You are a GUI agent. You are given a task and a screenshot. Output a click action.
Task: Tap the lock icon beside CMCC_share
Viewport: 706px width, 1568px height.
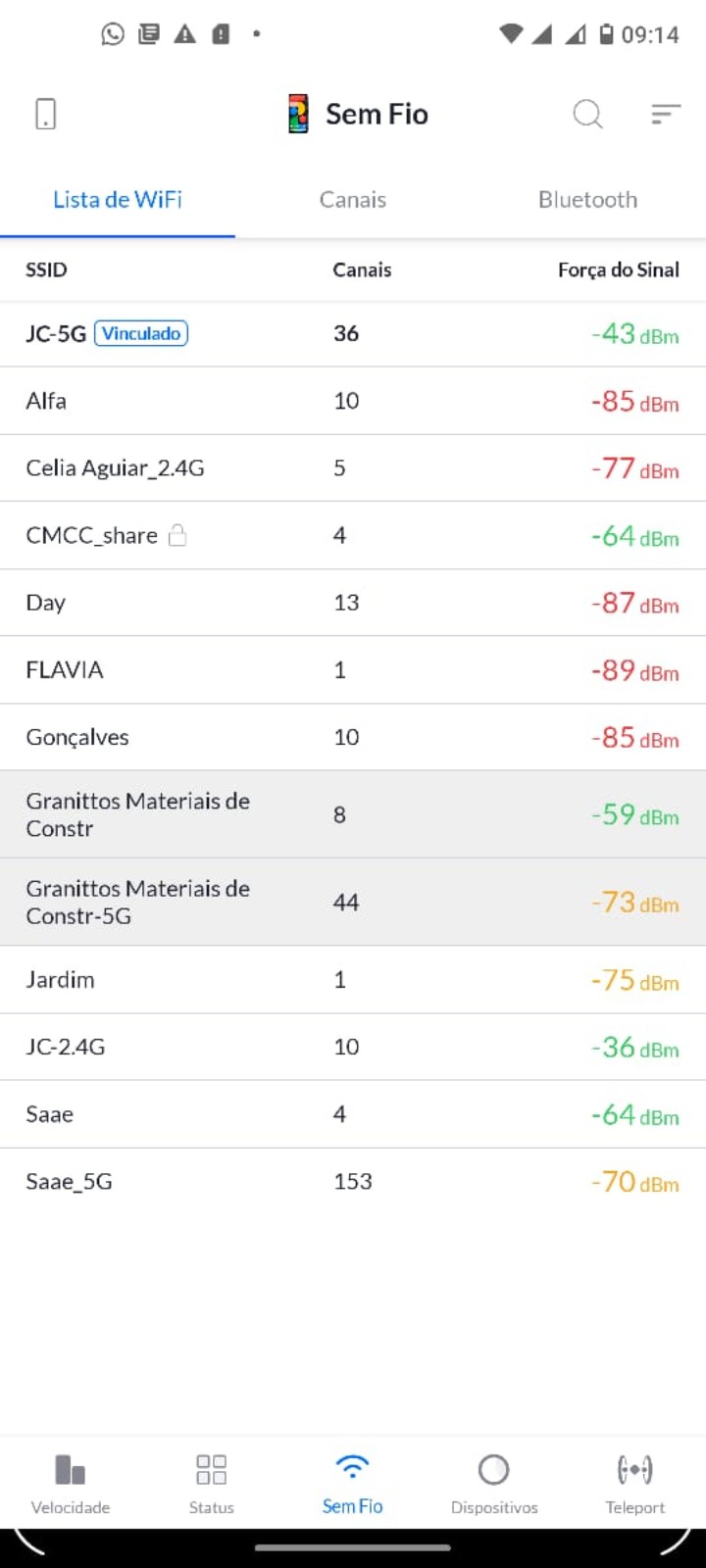pos(177,535)
